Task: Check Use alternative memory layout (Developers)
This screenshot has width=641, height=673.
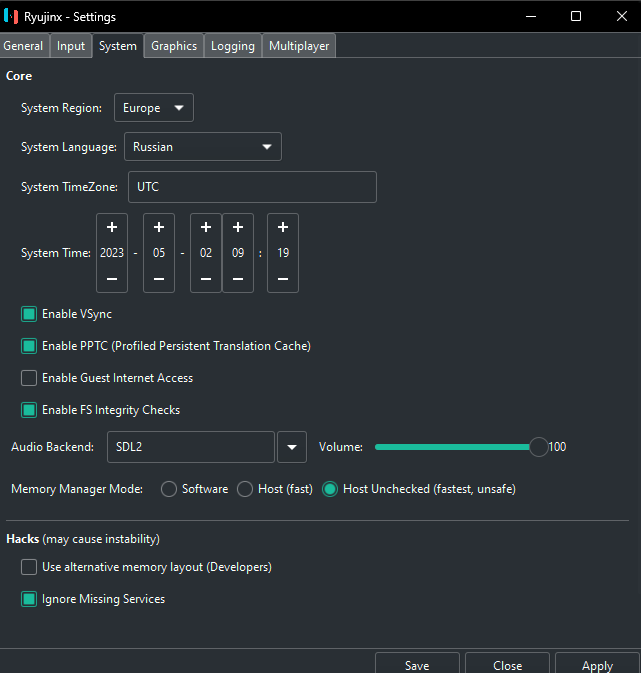Action: point(29,567)
